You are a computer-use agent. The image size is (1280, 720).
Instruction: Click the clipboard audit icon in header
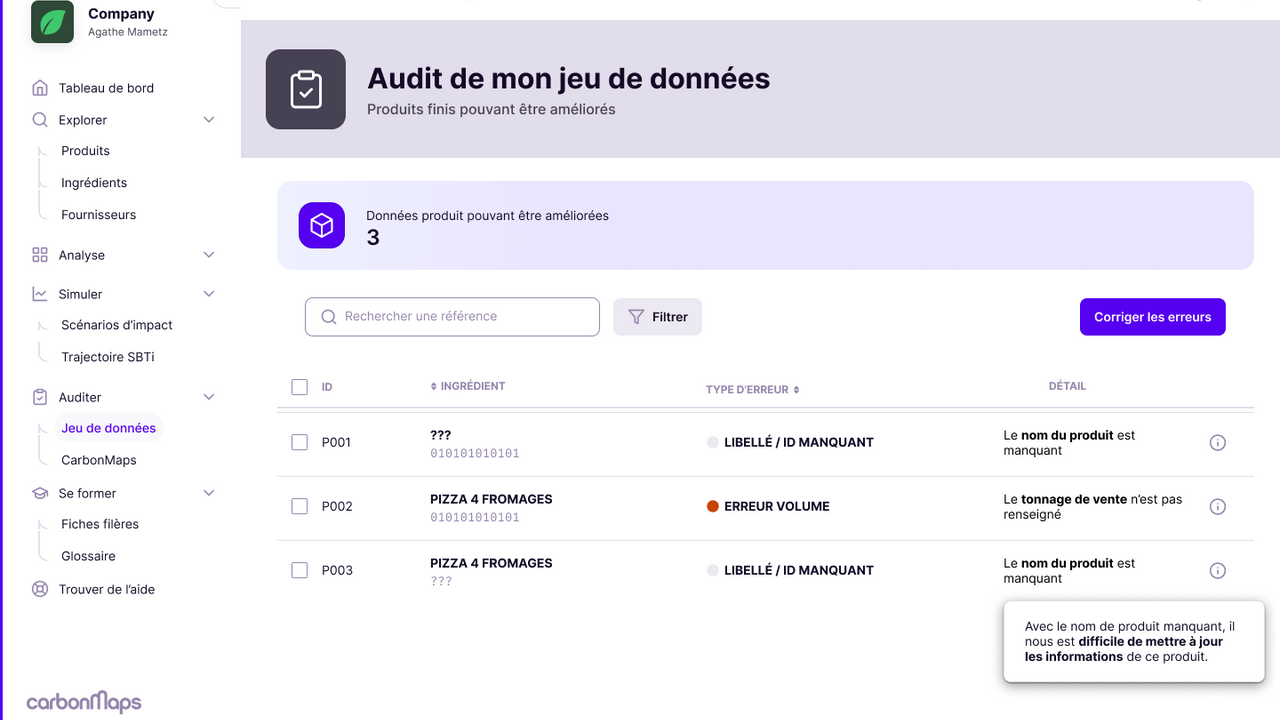[x=305, y=89]
